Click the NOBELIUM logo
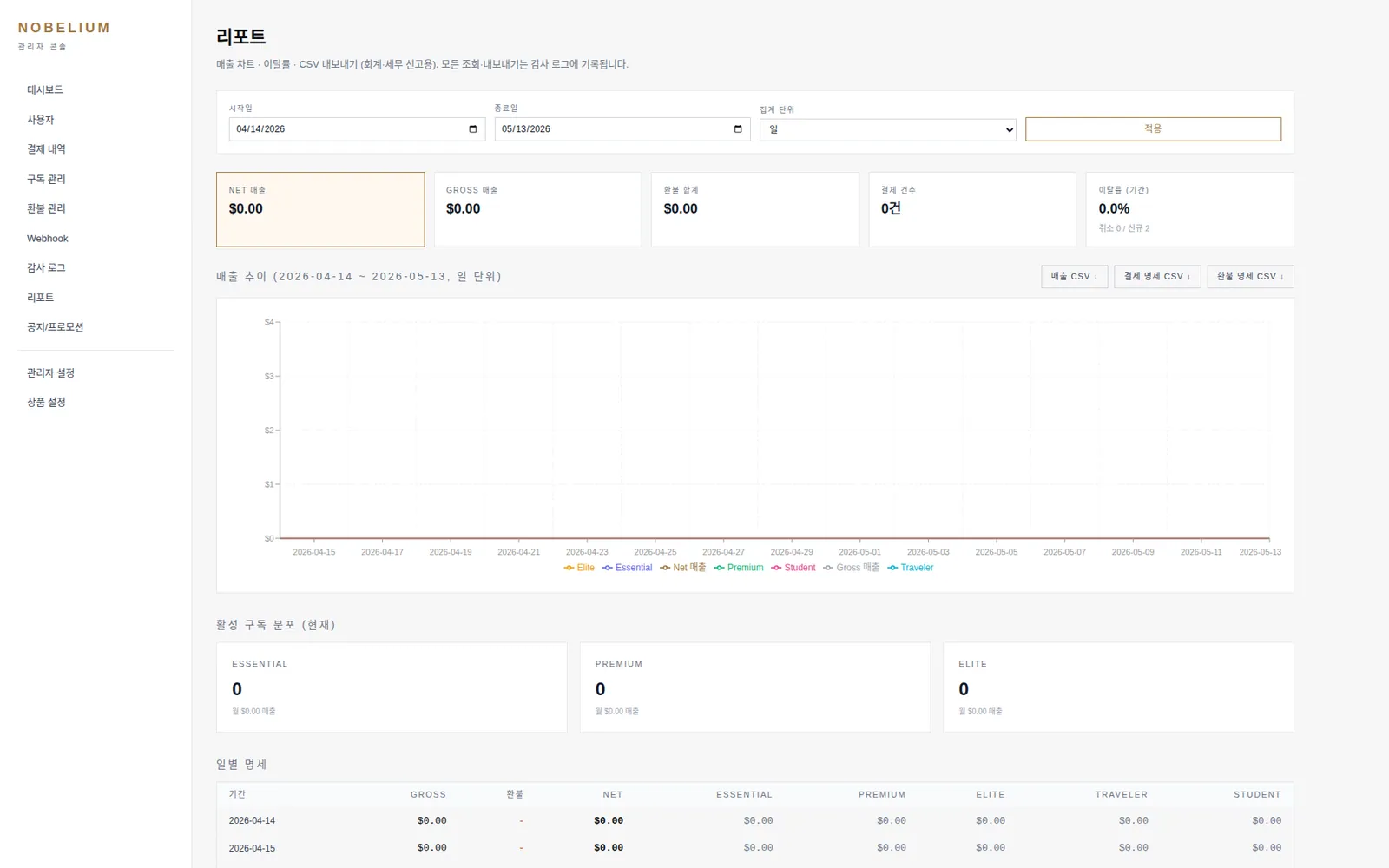1389x868 pixels. point(64,28)
